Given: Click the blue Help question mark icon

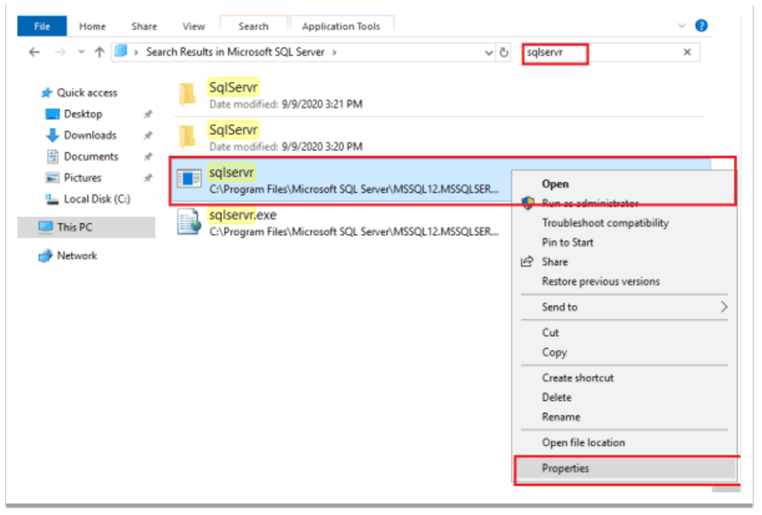Looking at the screenshot, I should [701, 26].
